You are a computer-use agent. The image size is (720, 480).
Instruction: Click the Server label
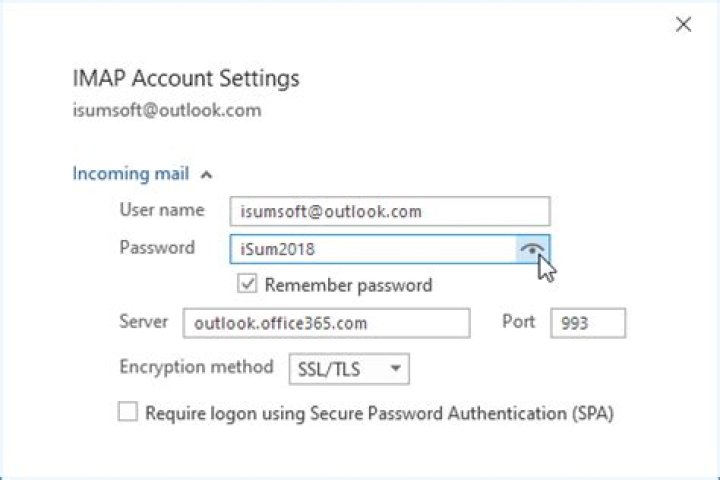pos(144,322)
